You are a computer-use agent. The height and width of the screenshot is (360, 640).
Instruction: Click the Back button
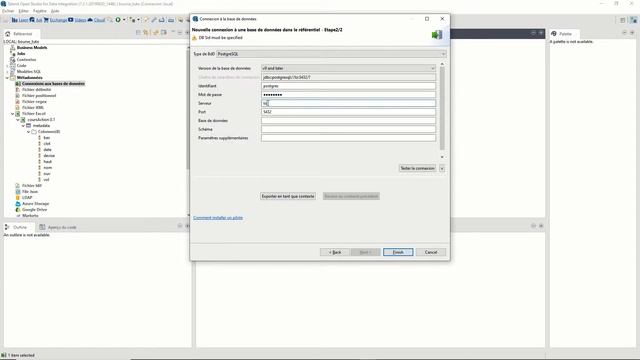pyautogui.click(x=335, y=252)
